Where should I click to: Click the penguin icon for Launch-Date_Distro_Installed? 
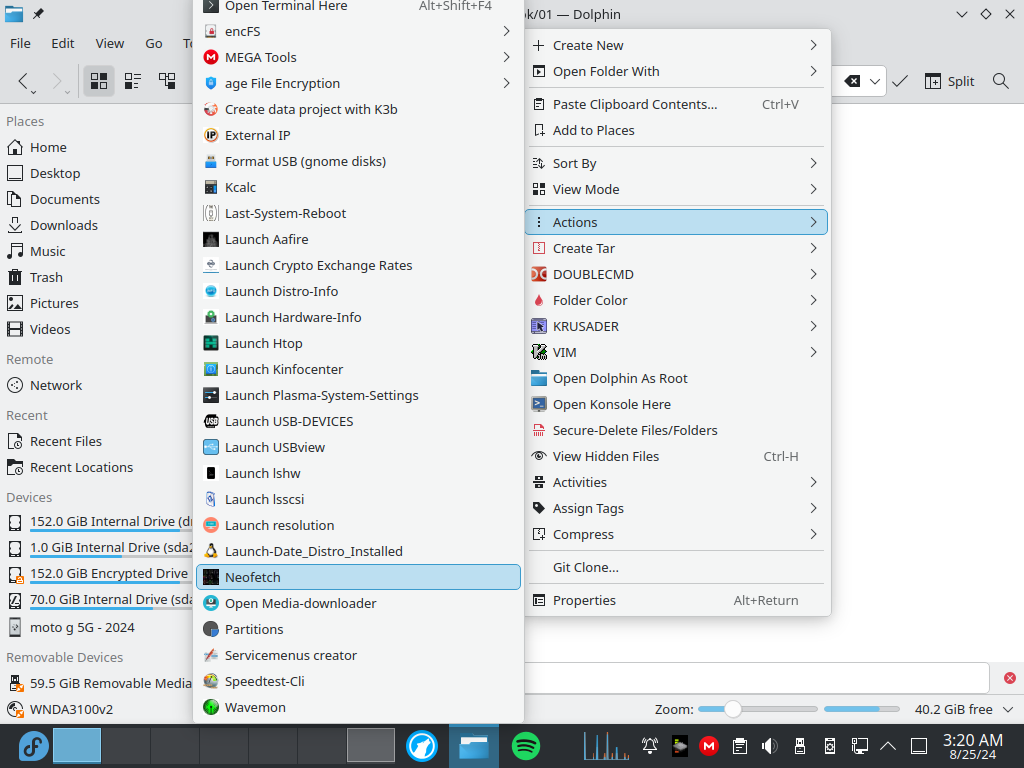pos(211,551)
